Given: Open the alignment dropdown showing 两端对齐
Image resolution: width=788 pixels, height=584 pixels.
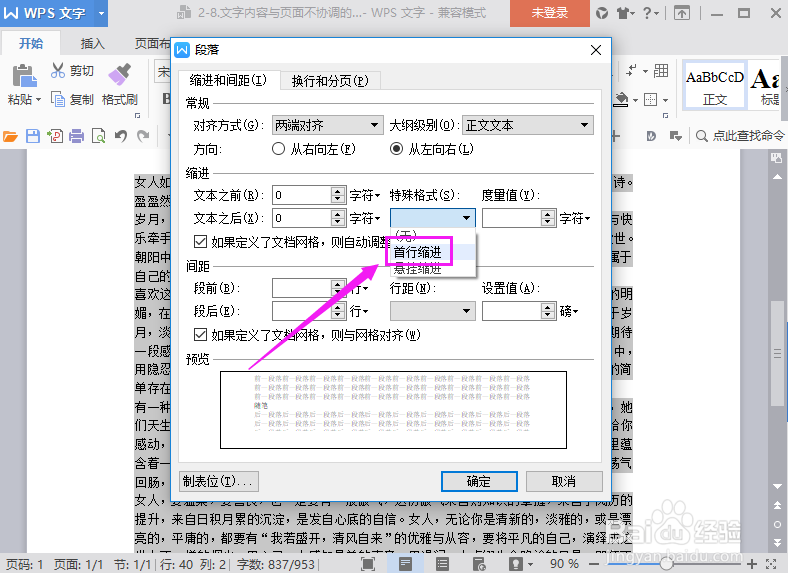Looking at the screenshot, I should pyautogui.click(x=327, y=125).
